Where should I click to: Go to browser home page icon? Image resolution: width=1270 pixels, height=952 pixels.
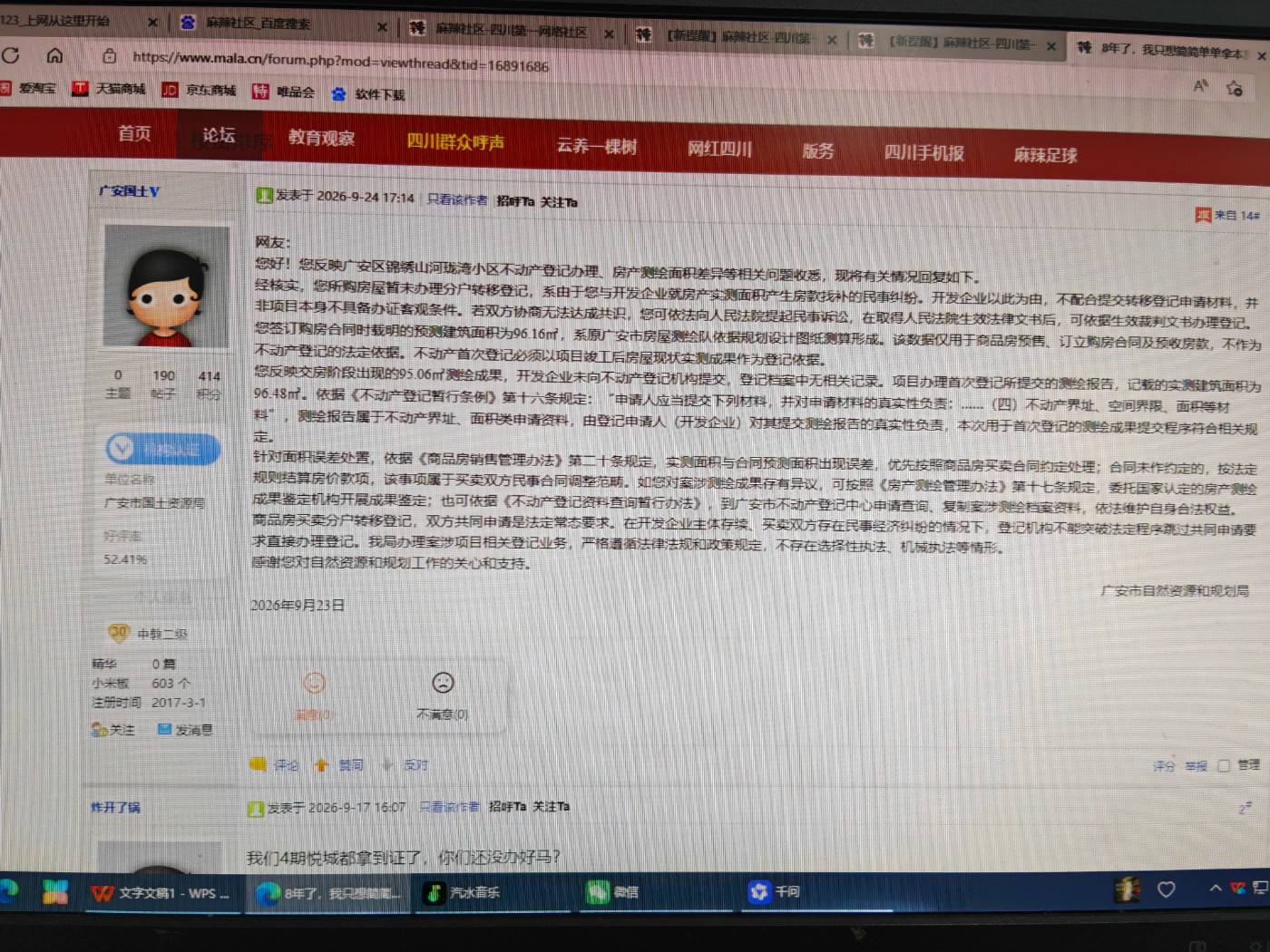tap(54, 56)
